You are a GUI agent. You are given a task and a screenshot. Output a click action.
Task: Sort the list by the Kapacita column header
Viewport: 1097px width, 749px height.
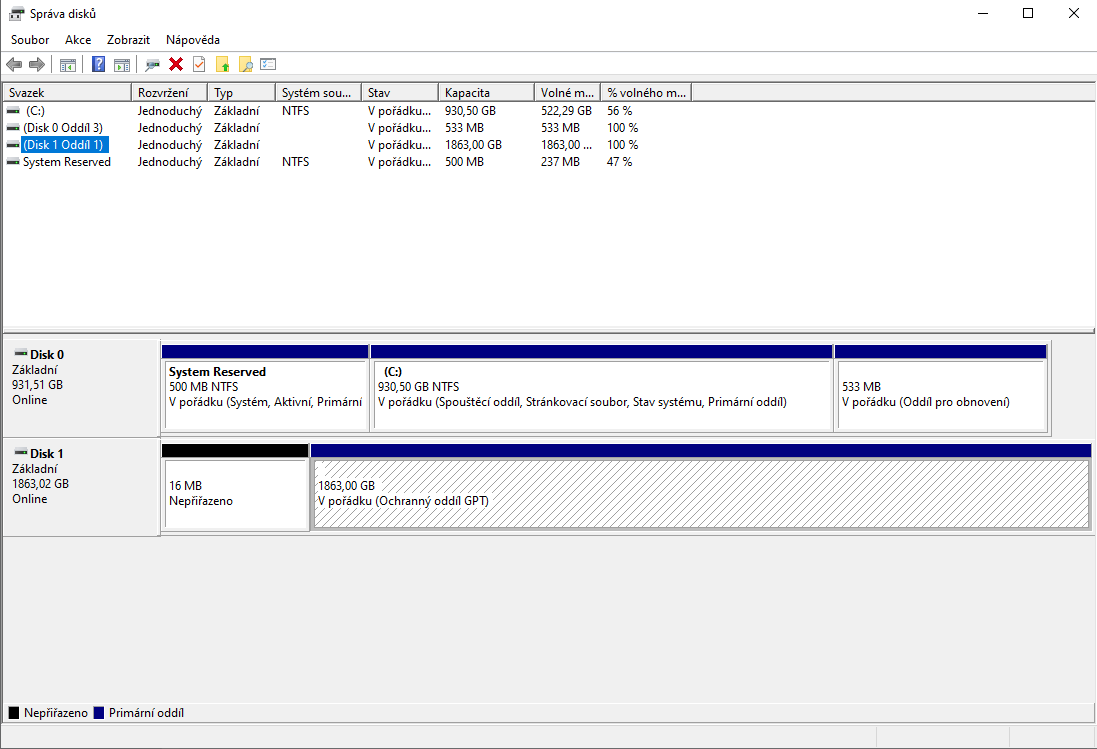(x=485, y=93)
